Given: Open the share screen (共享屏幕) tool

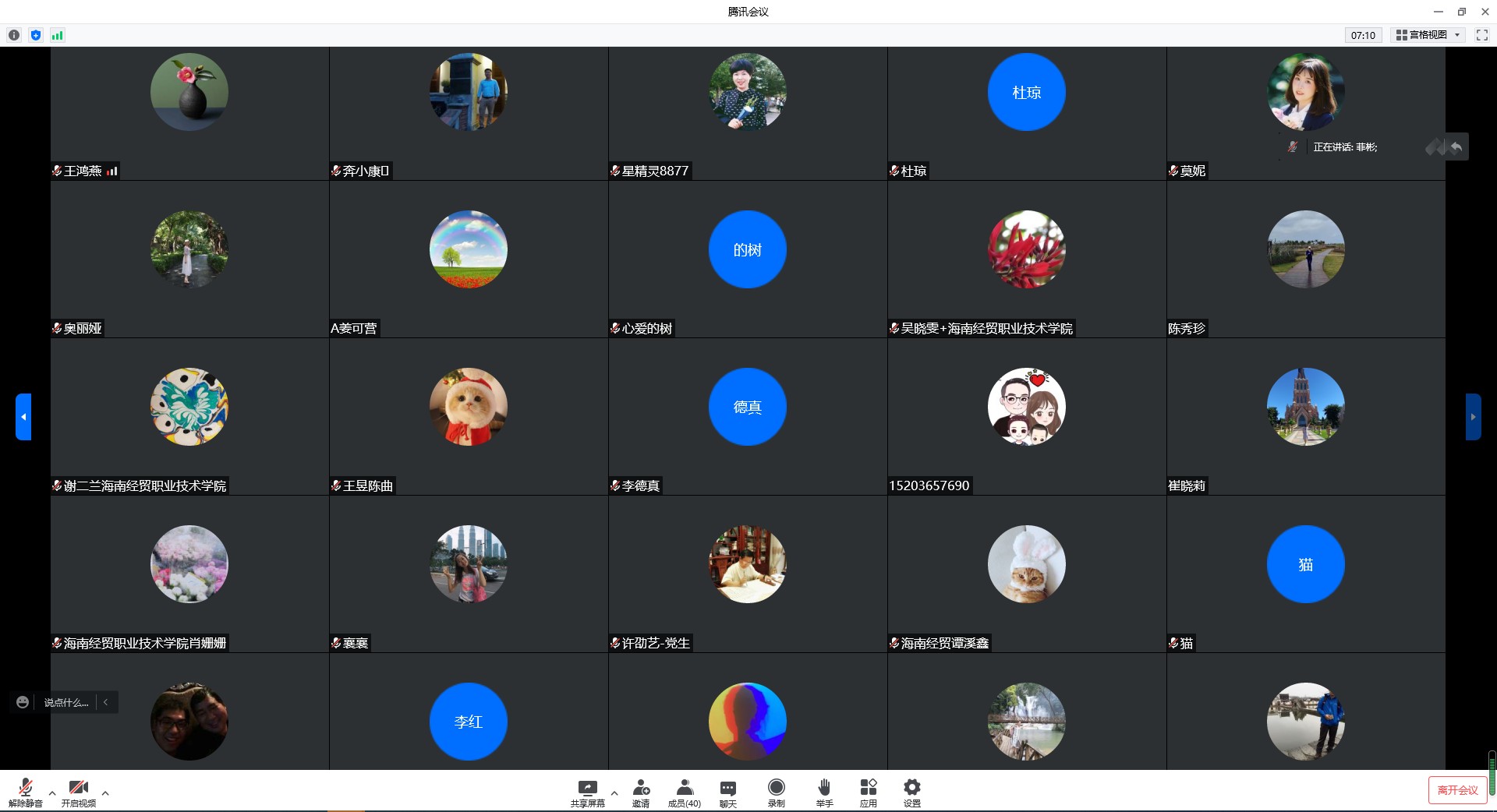Looking at the screenshot, I should 587,792.
